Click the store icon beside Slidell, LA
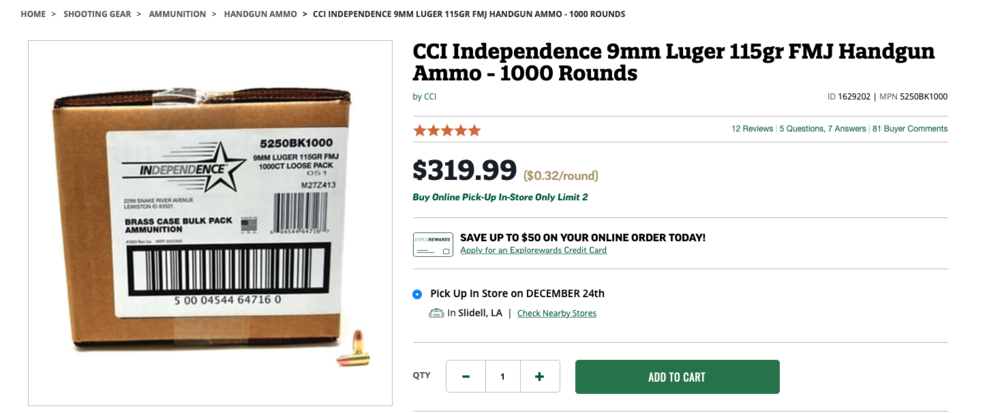Viewport: 1000px width, 413px height. [436, 313]
